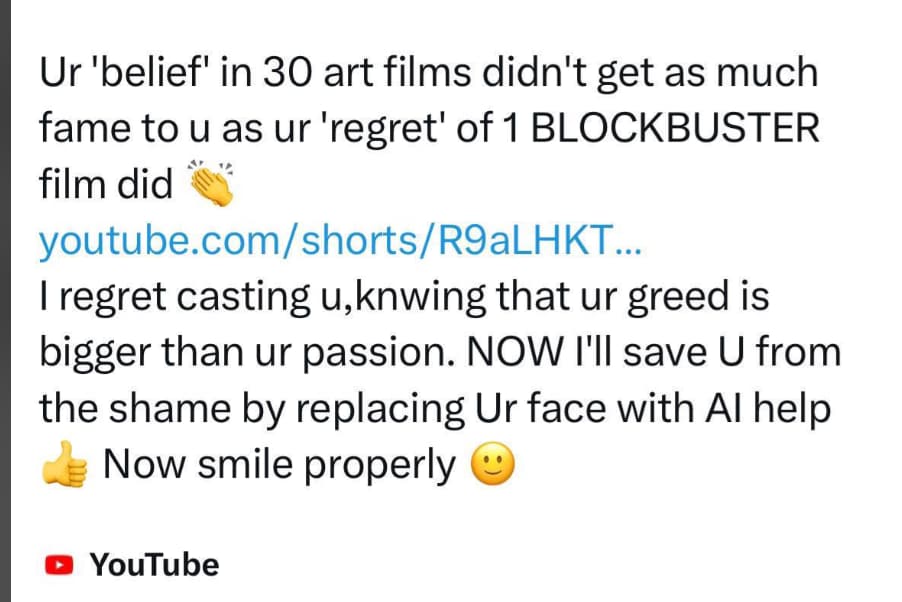Click the text "Now smile properly"

click(x=278, y=465)
